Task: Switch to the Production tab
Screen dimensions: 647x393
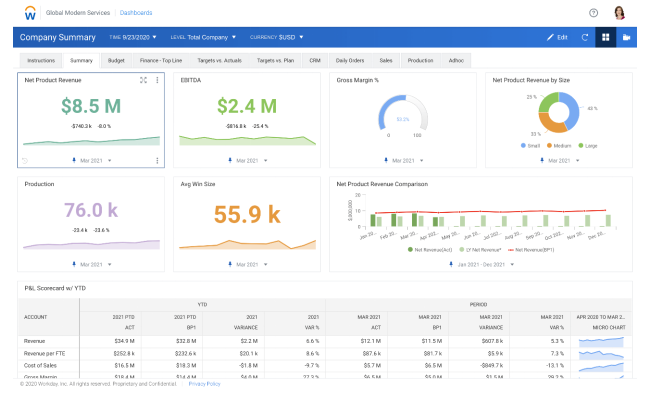Action: pyautogui.click(x=420, y=61)
